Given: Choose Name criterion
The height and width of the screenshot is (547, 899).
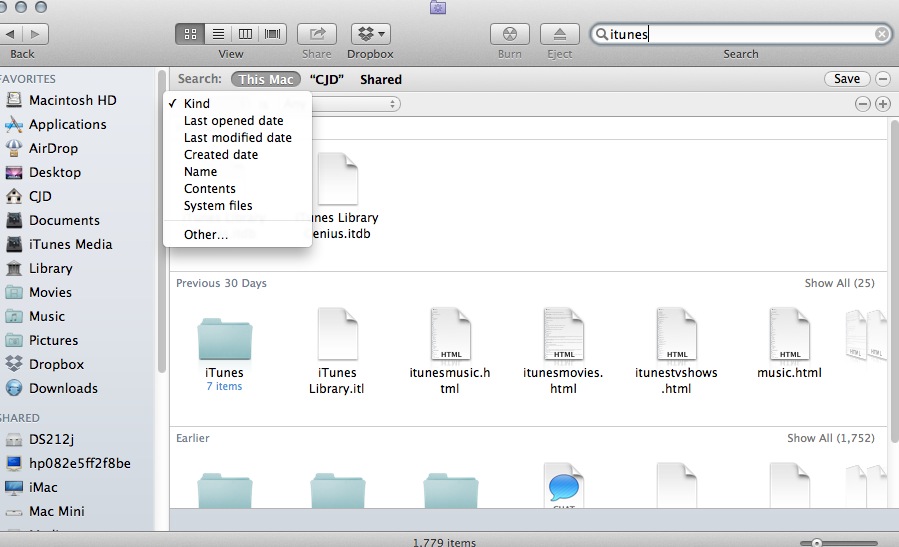Looking at the screenshot, I should coord(237,171).
